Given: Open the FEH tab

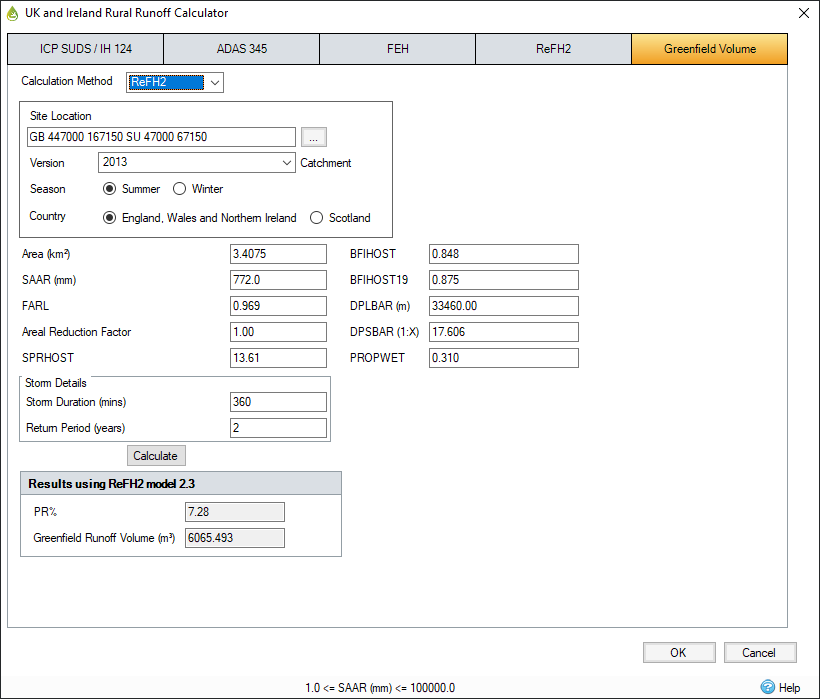Looking at the screenshot, I should [x=397, y=49].
